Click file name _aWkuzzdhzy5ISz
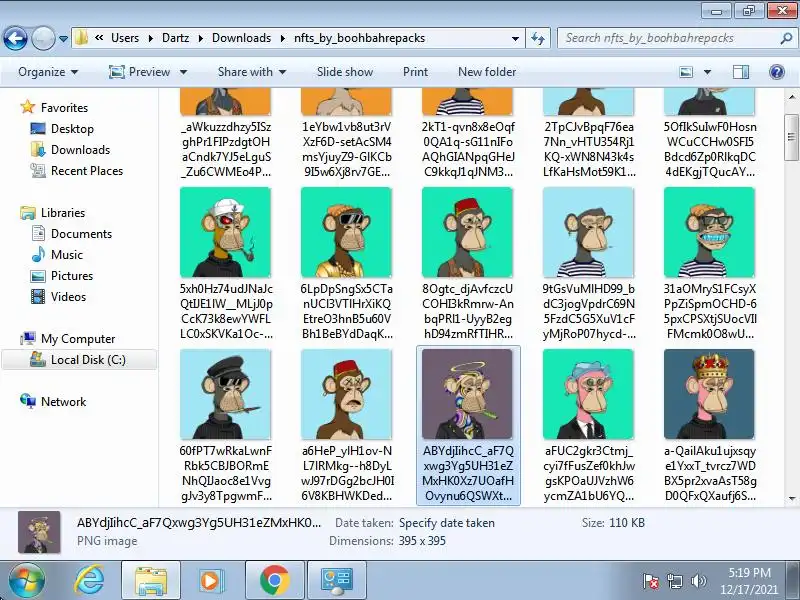This screenshot has width=800, height=600. (226, 149)
